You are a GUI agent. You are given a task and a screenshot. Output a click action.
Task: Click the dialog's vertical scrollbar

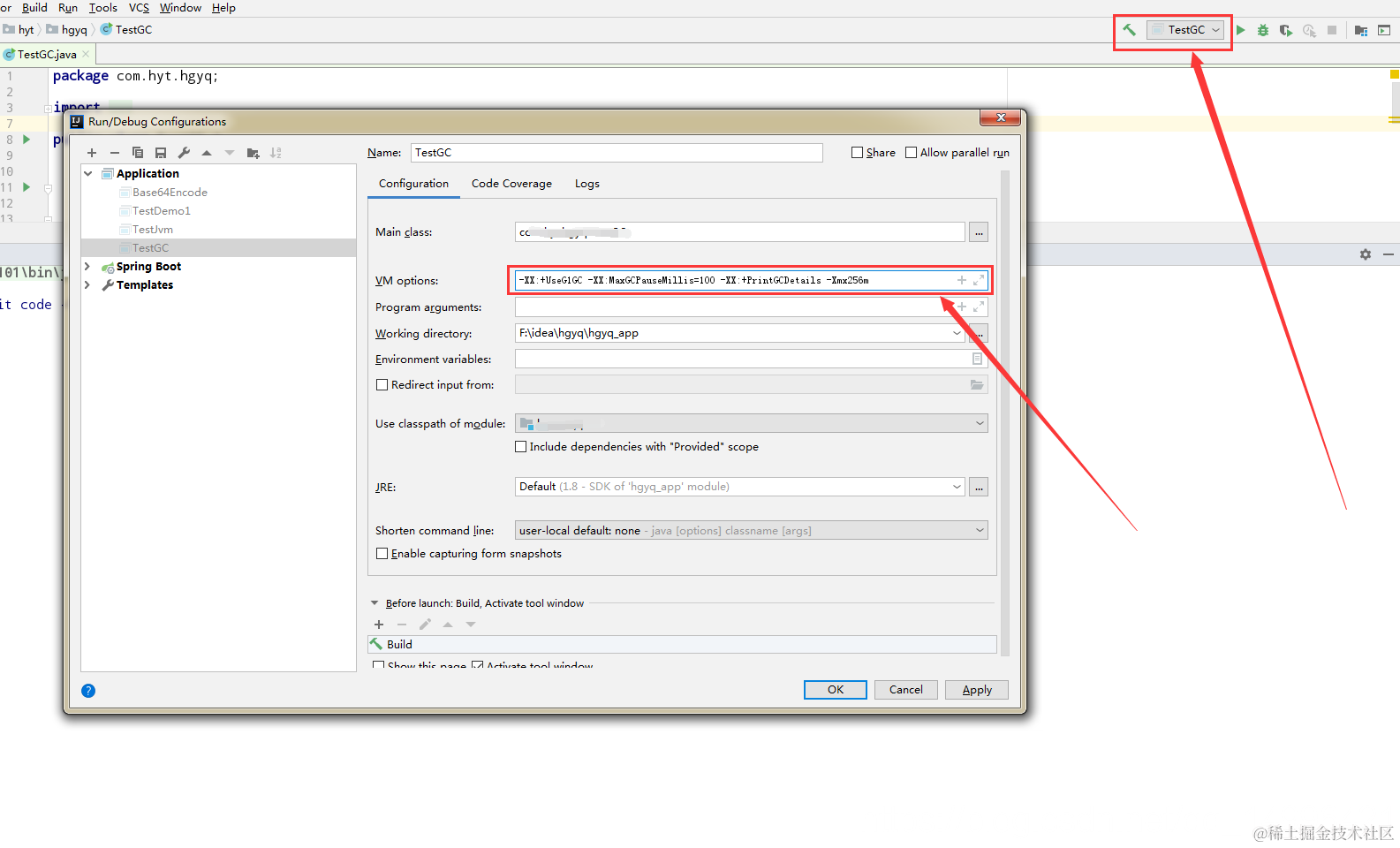click(x=1005, y=413)
